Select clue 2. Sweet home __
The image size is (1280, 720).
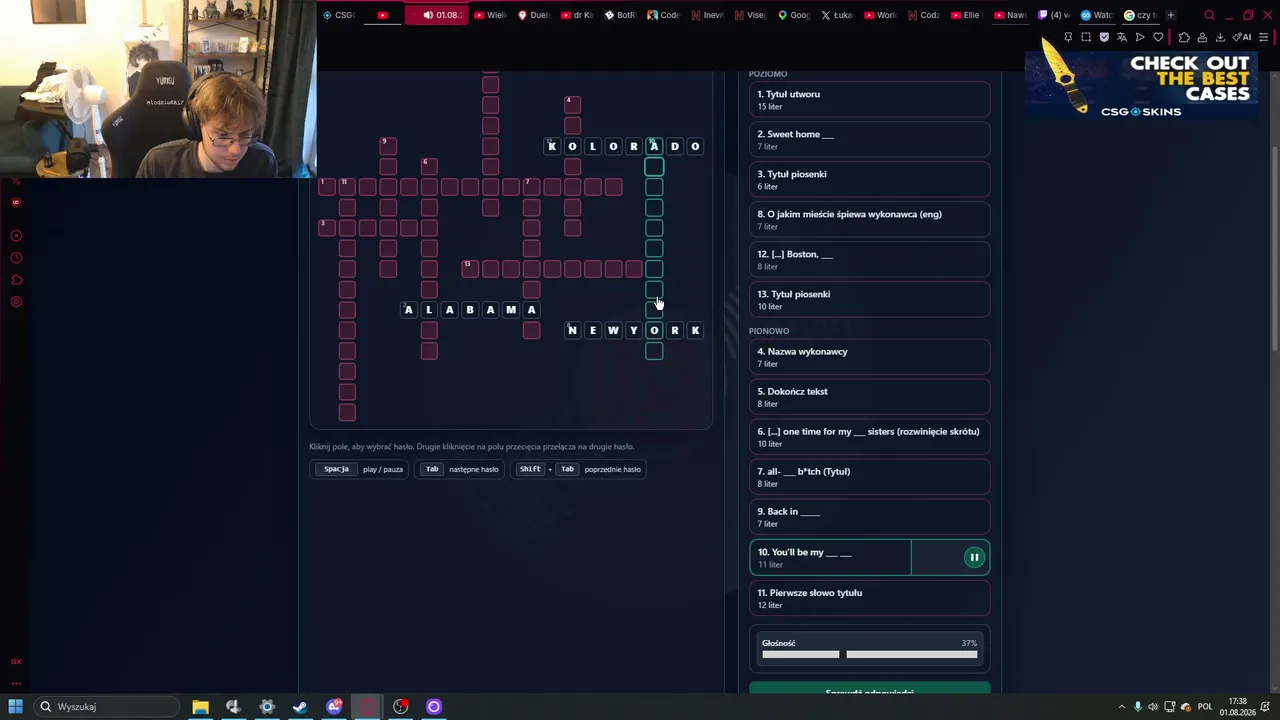(x=869, y=140)
